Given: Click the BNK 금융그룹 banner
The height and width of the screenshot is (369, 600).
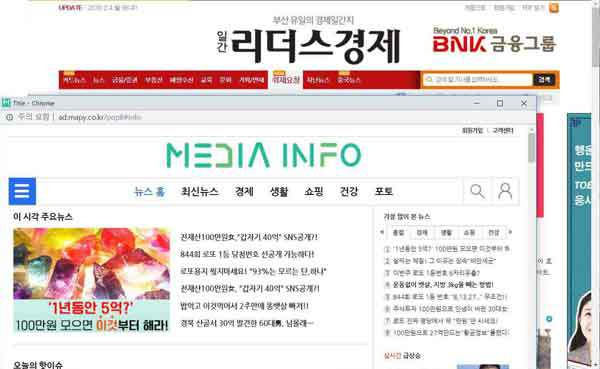Looking at the screenshot, I should (x=494, y=40).
